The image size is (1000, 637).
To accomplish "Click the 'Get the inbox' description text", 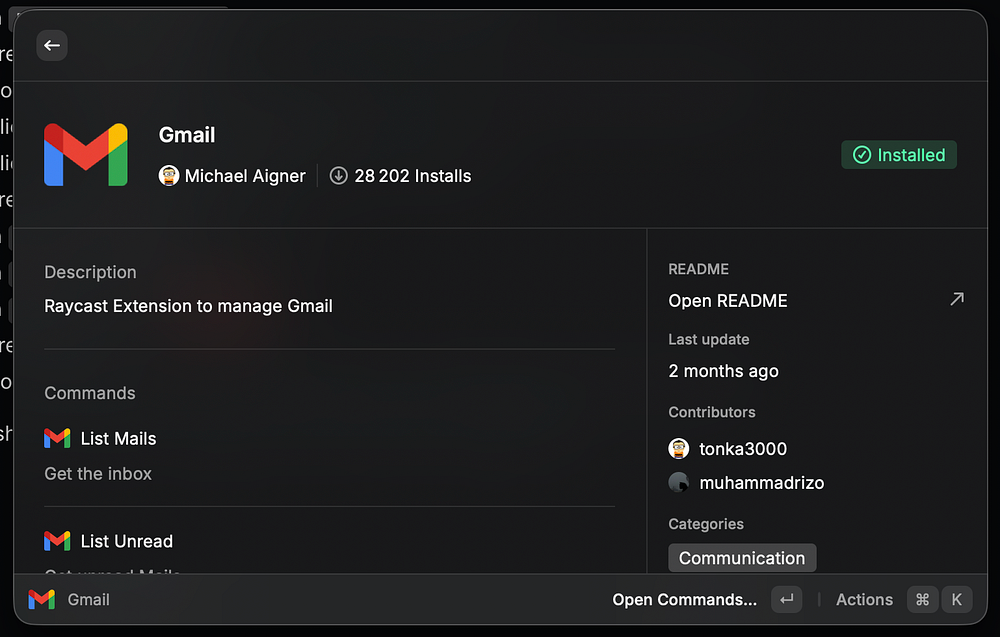I will pos(98,474).
